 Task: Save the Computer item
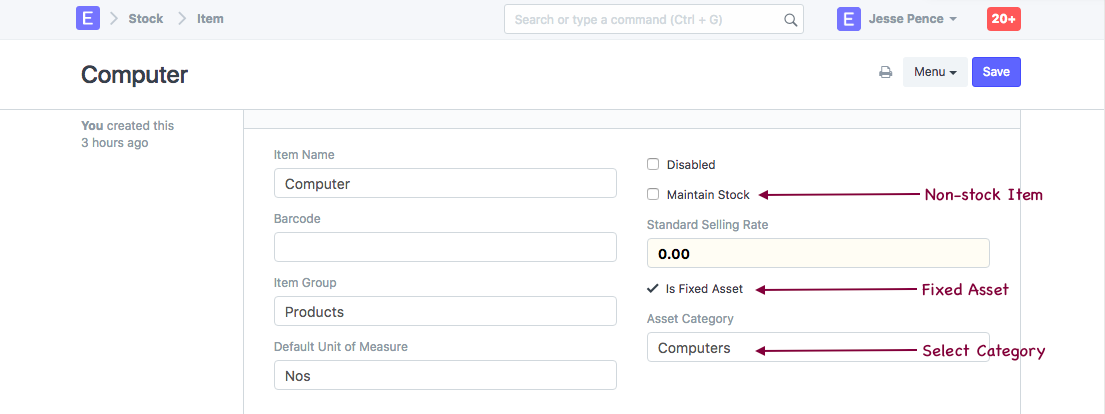pyautogui.click(x=995, y=72)
